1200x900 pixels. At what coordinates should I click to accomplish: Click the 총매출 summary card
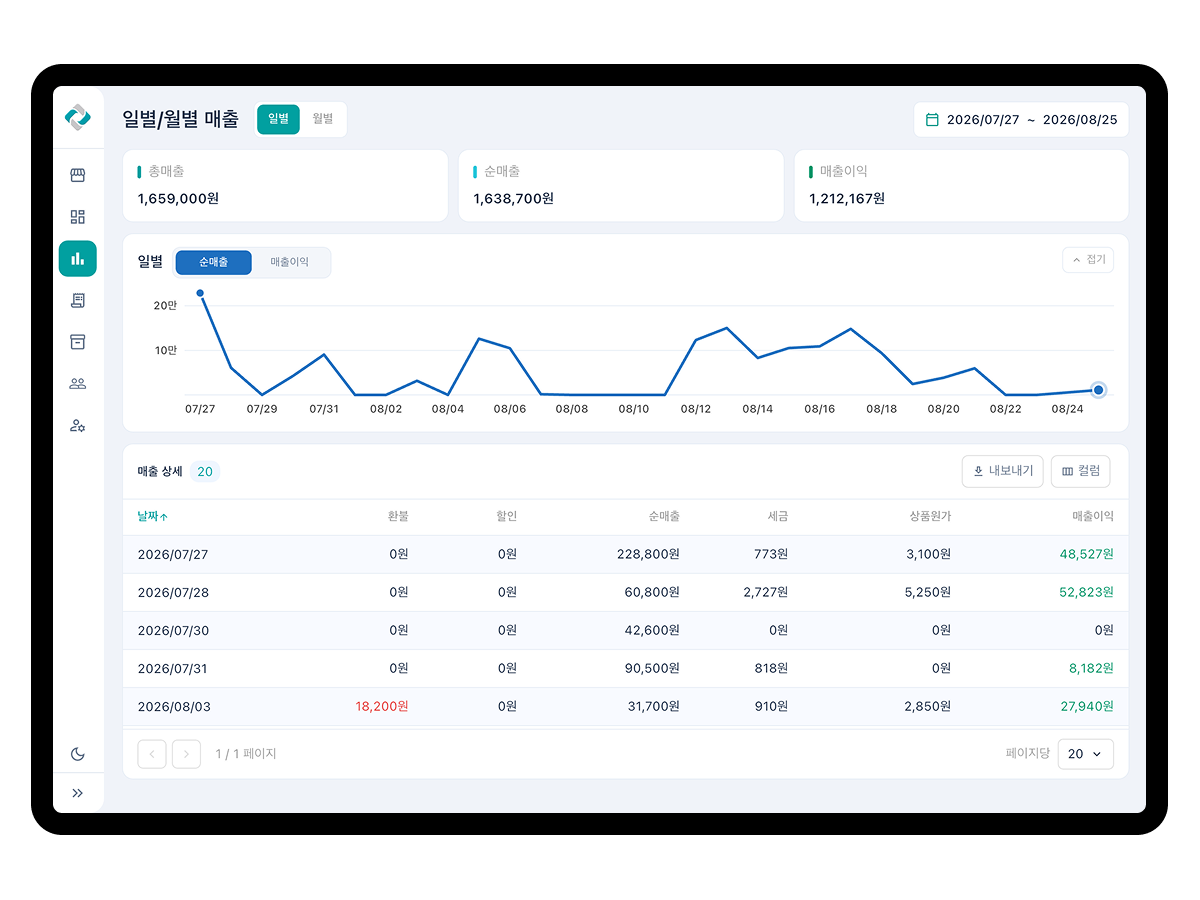tap(285, 185)
